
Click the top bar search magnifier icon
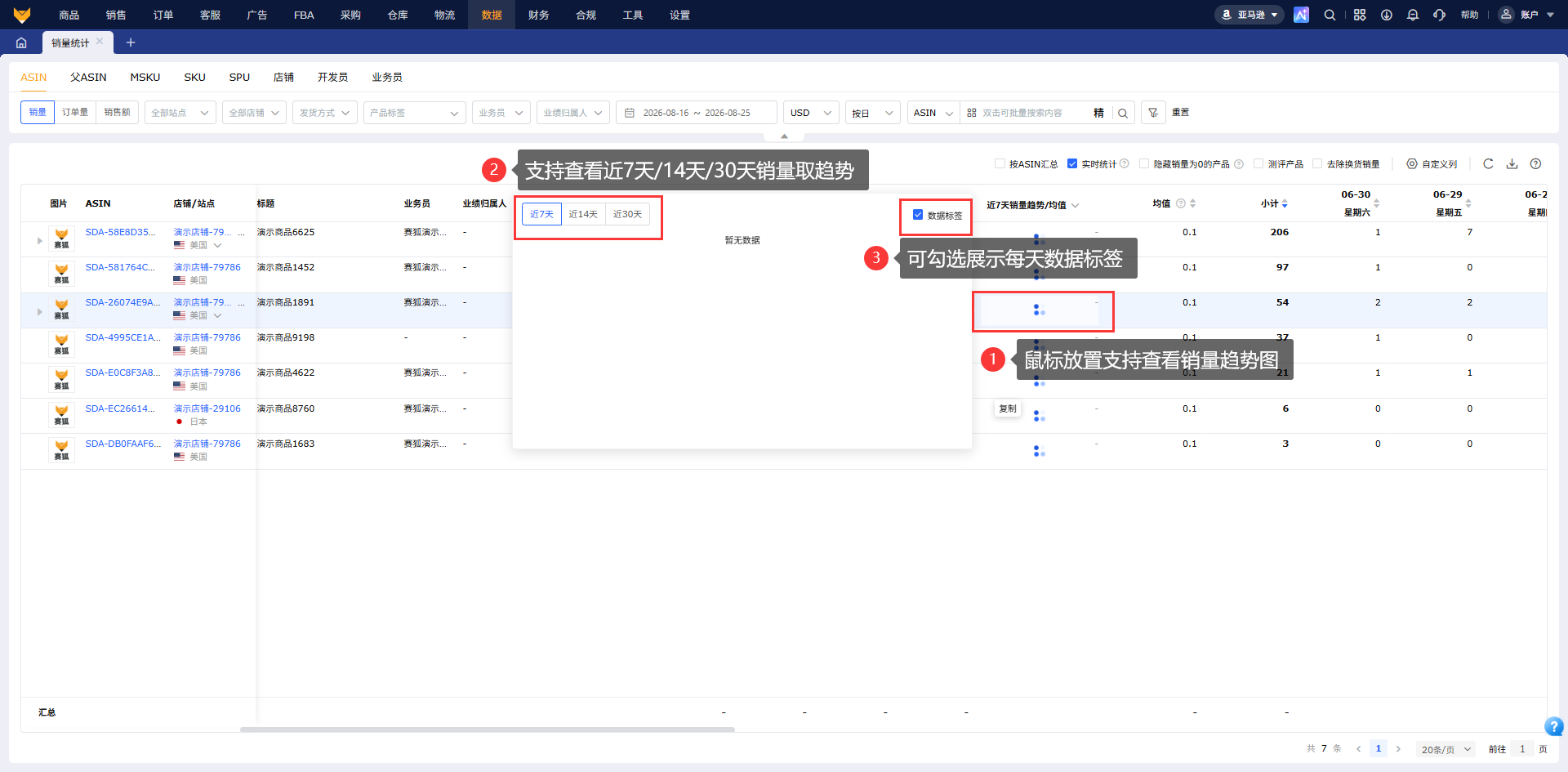click(1330, 15)
